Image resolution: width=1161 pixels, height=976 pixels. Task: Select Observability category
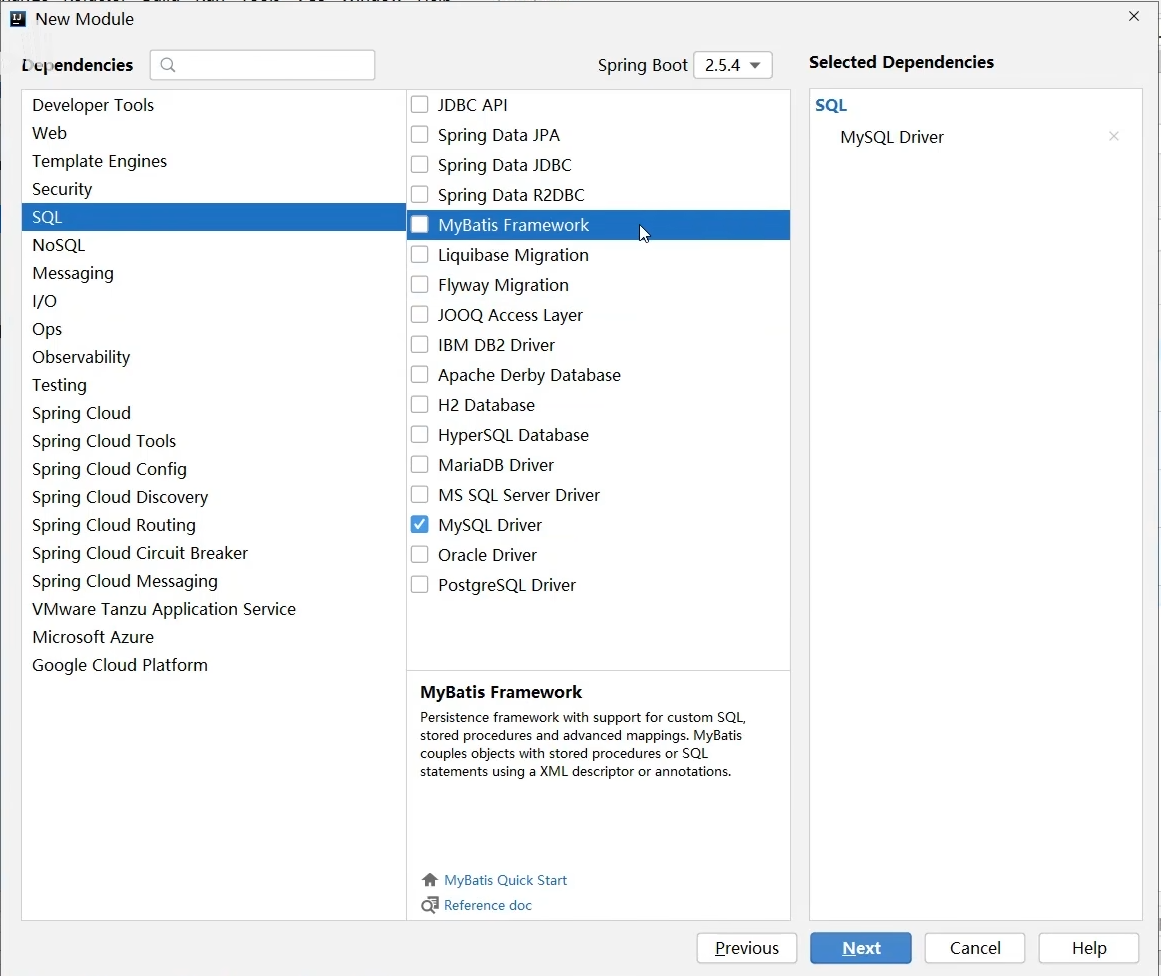(x=213, y=357)
